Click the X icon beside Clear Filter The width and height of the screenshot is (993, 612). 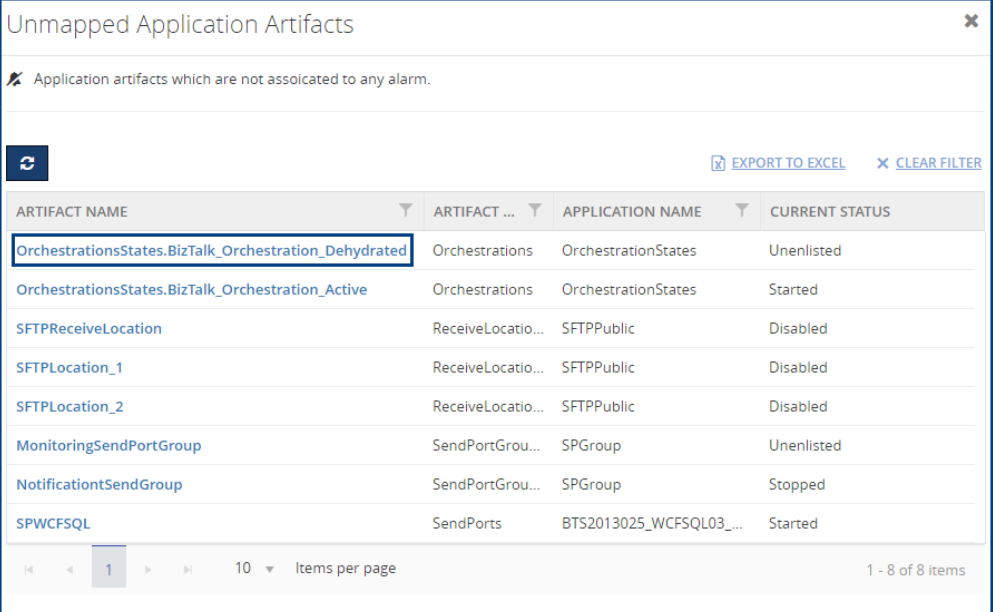click(882, 163)
